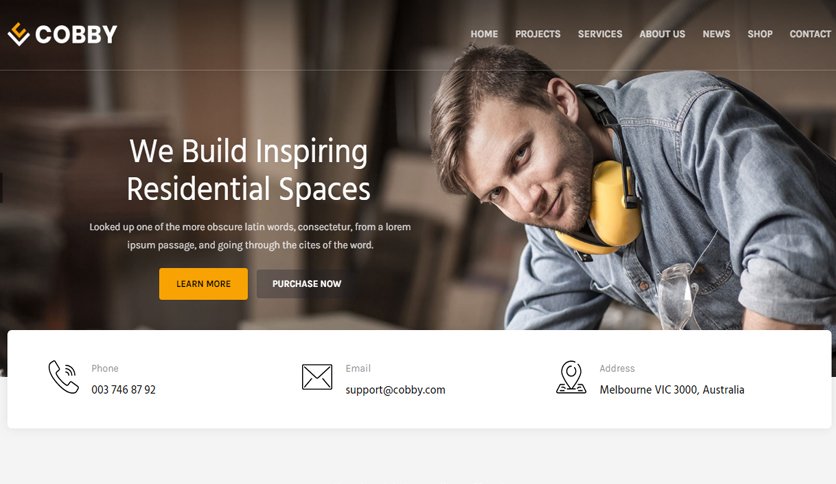Click the previous slide arrow at left edge

2,188
